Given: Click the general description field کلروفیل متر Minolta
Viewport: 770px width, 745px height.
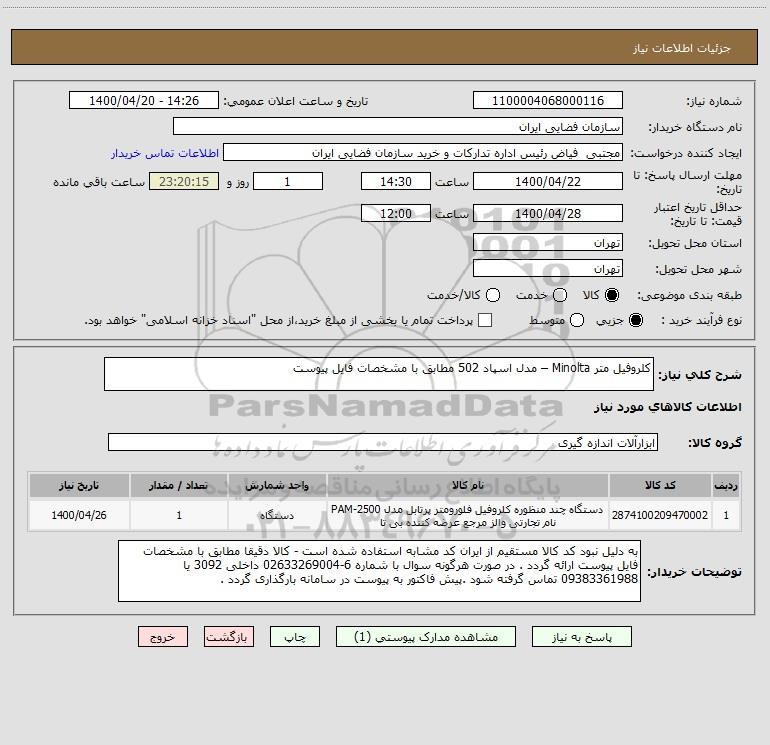Looking at the screenshot, I should [x=379, y=374].
